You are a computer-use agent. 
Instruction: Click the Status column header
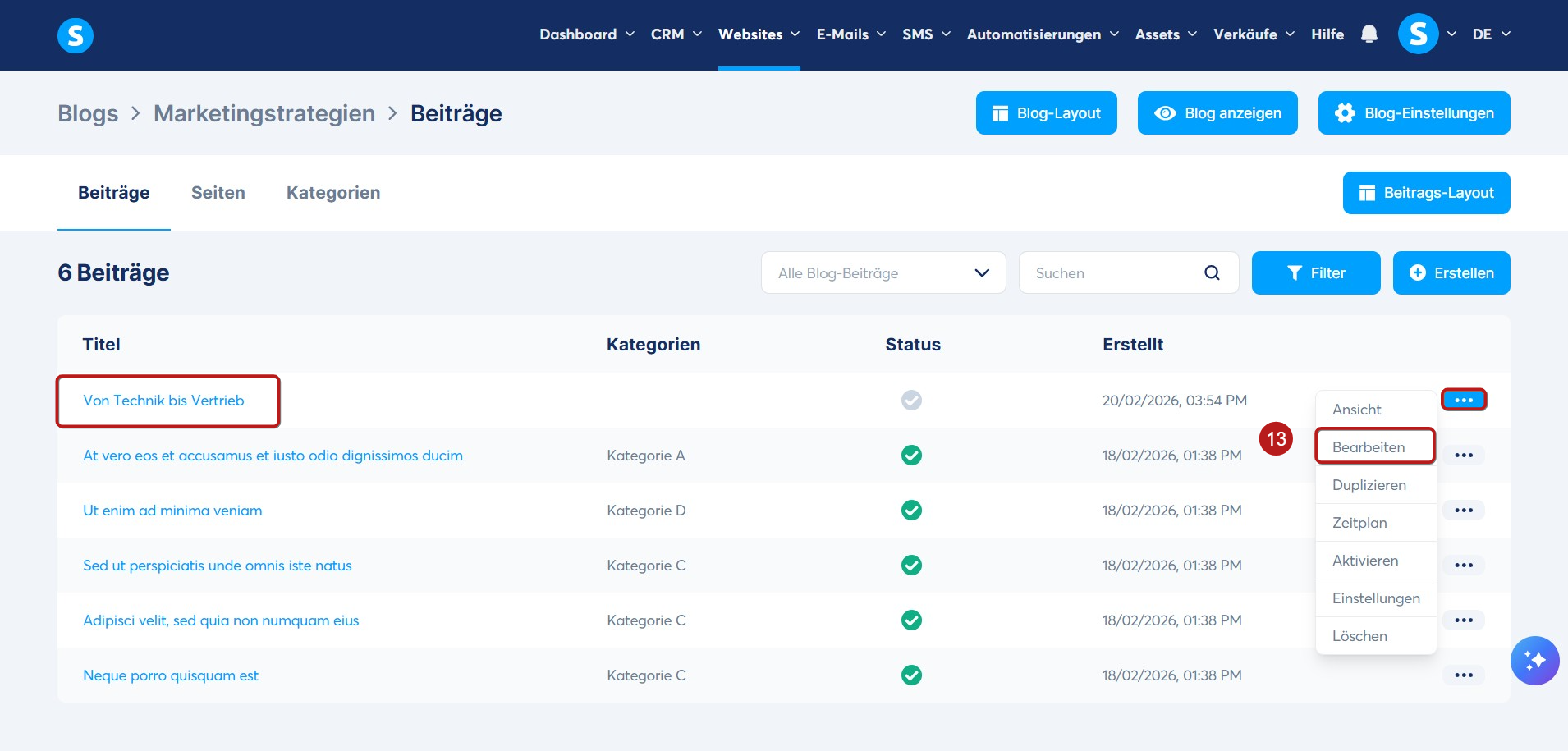[913, 345]
